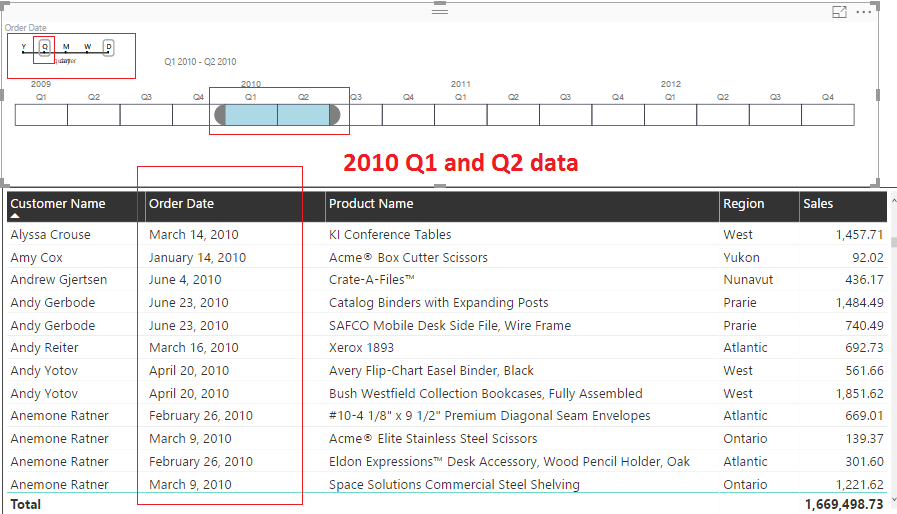897x514 pixels.
Task: Click the drag handle at visual top
Action: coord(440,10)
